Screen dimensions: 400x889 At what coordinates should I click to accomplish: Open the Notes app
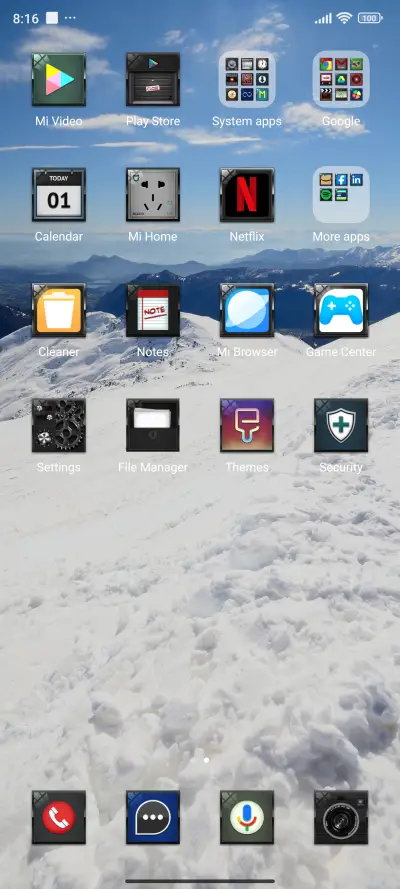point(152,310)
